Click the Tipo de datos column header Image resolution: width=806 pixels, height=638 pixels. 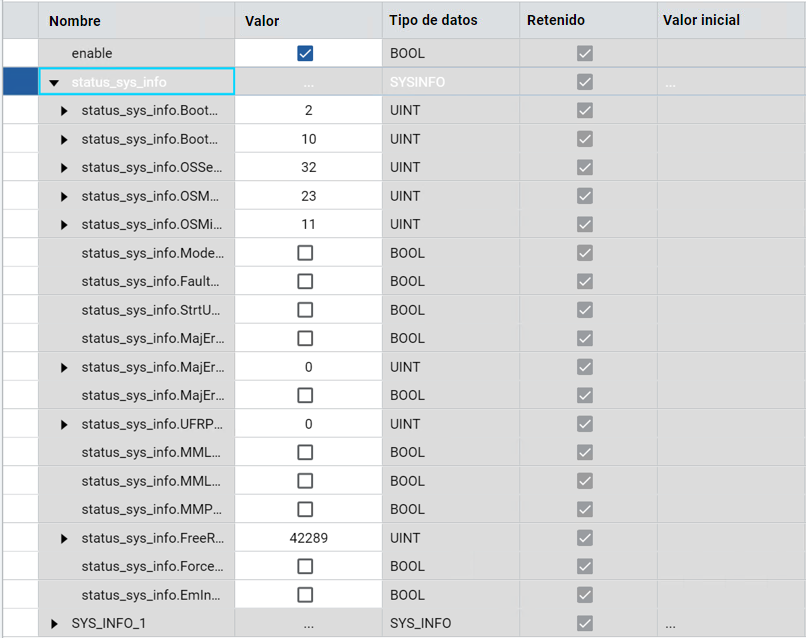point(432,20)
